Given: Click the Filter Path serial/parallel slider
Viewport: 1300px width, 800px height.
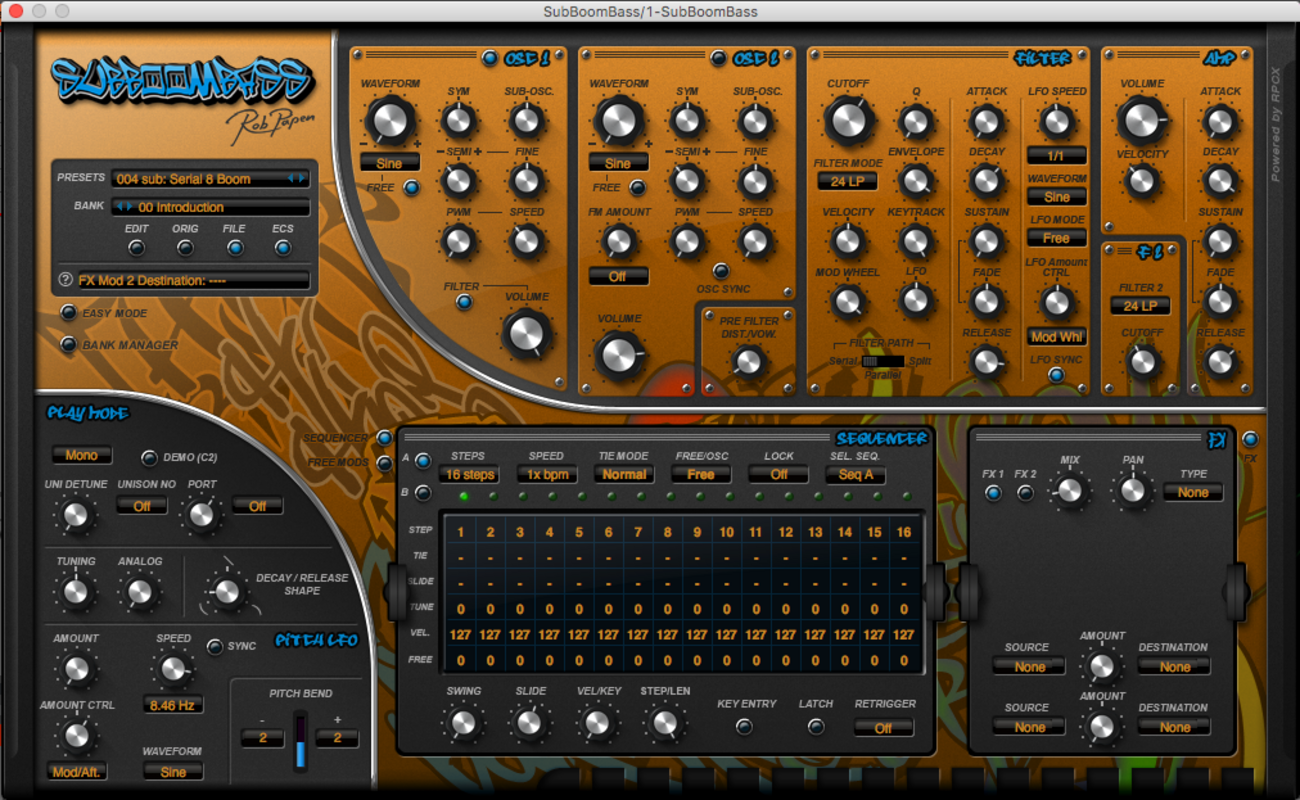Looking at the screenshot, I should [x=882, y=361].
